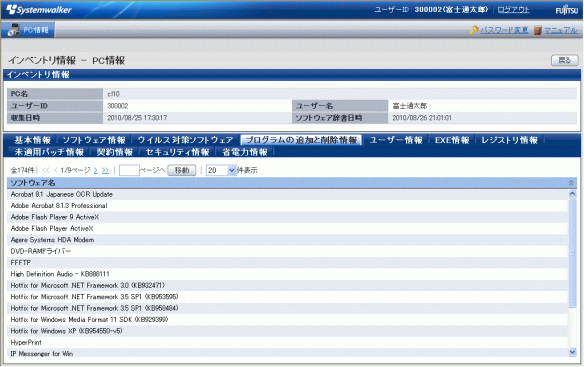
Task: Click the book icon beside マニュアル
Action: pos(537,30)
